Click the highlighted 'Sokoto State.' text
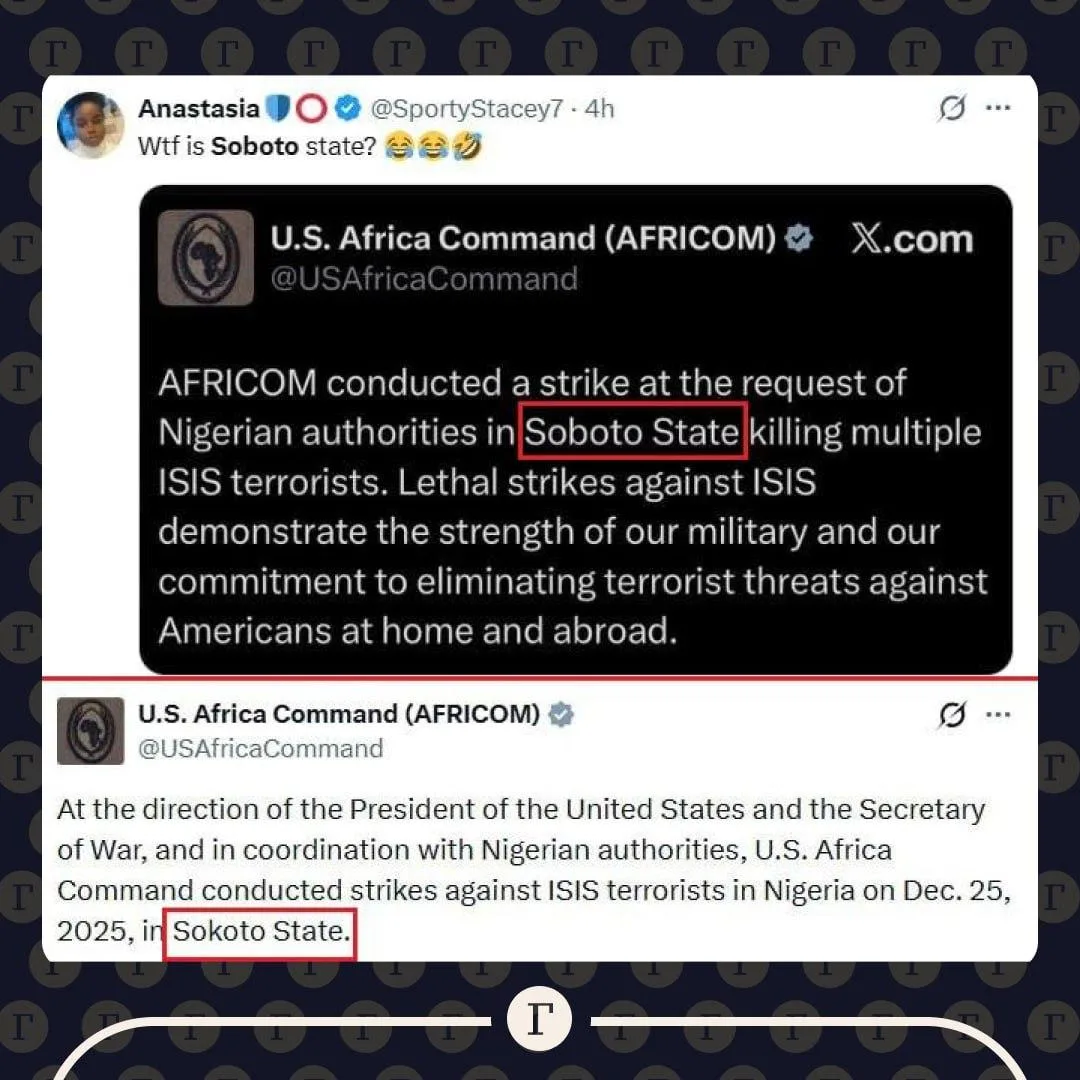1080x1080 pixels. click(x=260, y=932)
